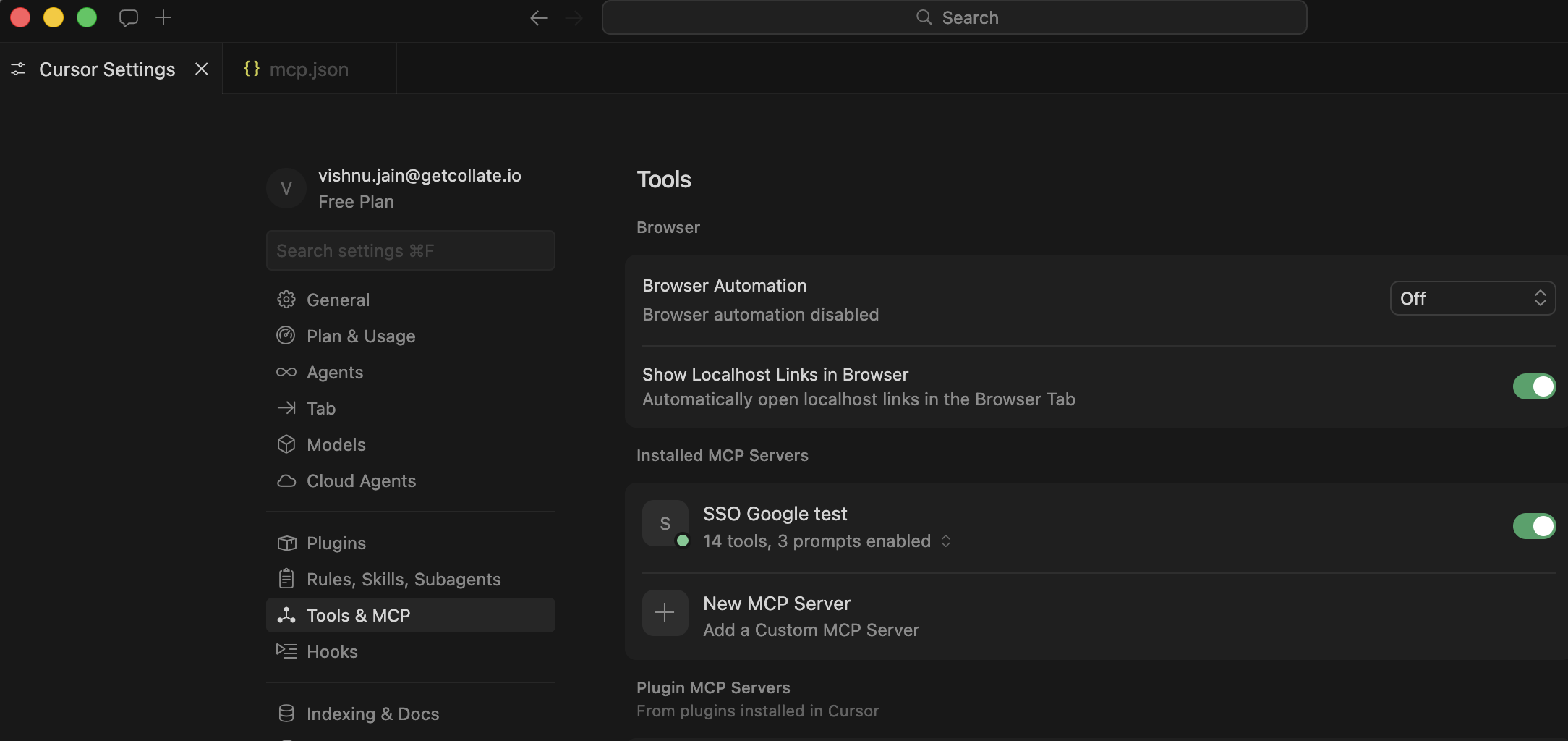Image resolution: width=1568 pixels, height=741 pixels.
Task: Click the Show Localhost Links in Browser label
Action: pos(775,375)
